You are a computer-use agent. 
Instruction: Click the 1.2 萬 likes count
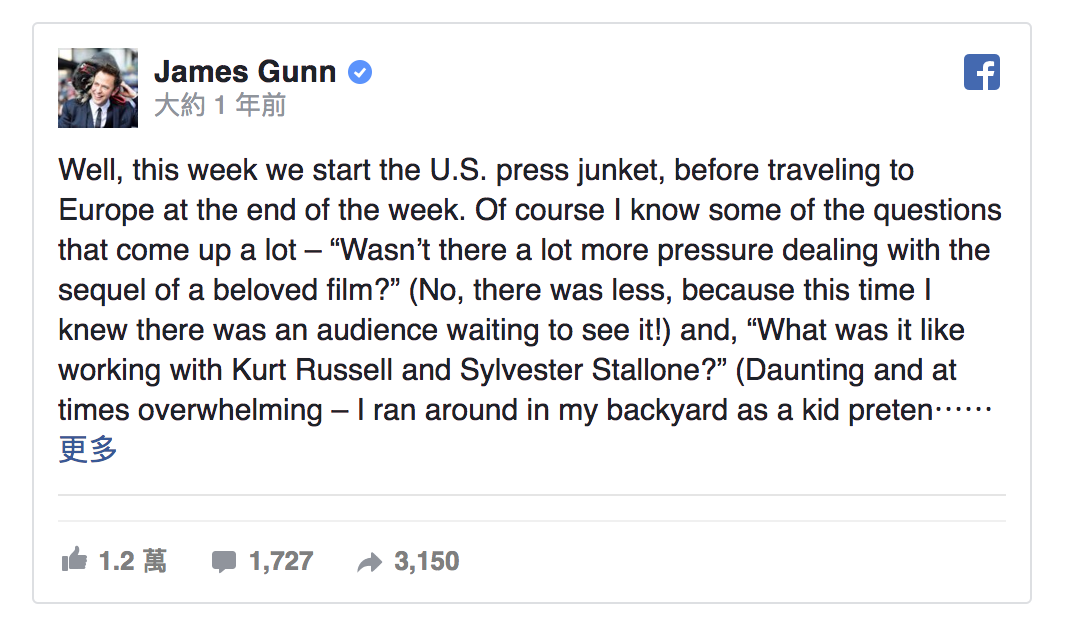[132, 561]
